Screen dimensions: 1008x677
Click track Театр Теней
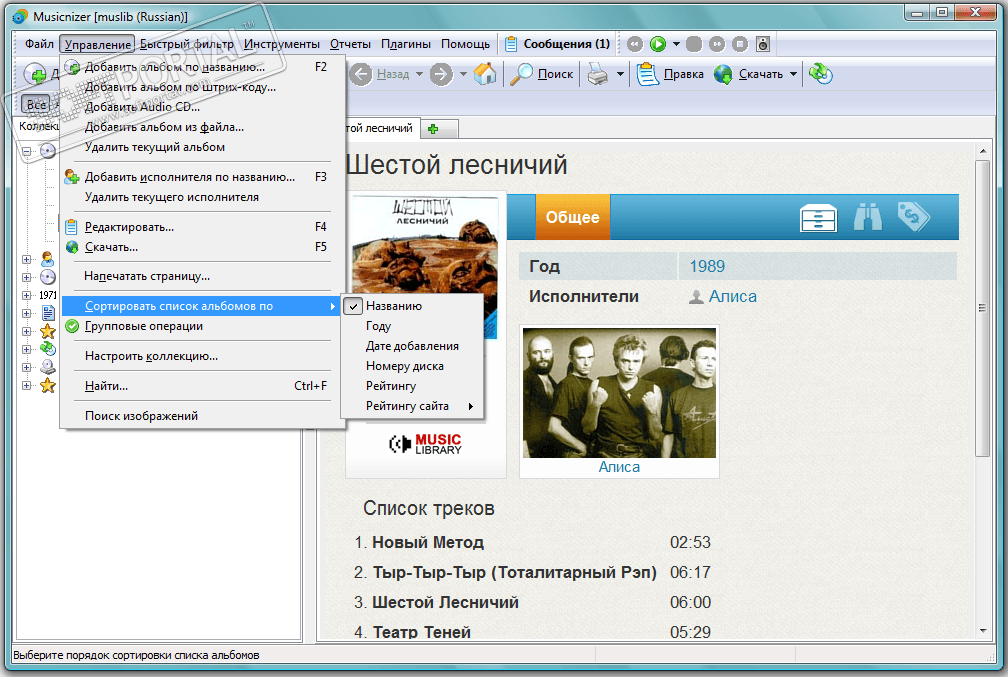tap(422, 632)
